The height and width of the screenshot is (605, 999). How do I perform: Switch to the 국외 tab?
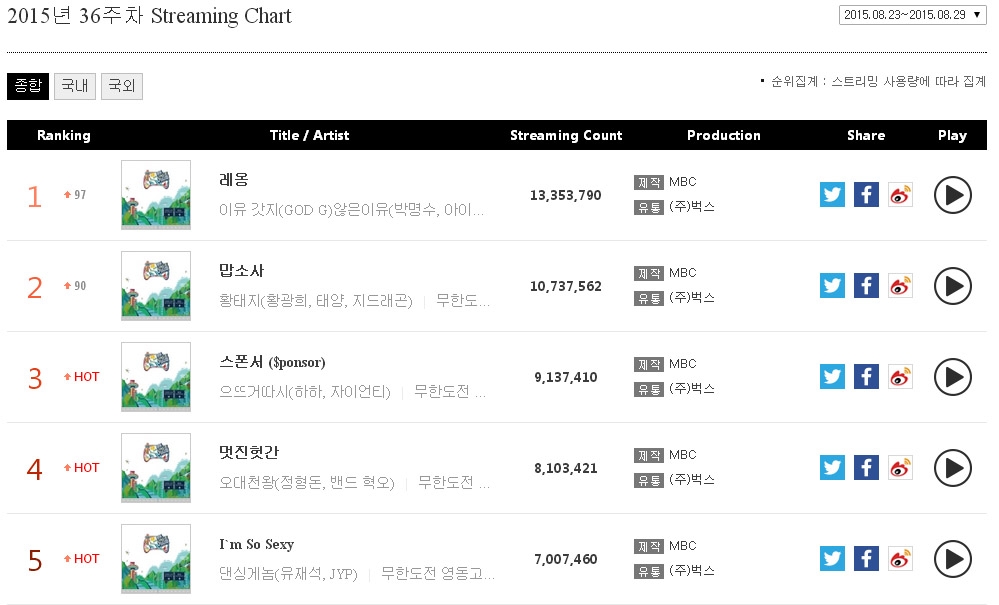[x=122, y=86]
